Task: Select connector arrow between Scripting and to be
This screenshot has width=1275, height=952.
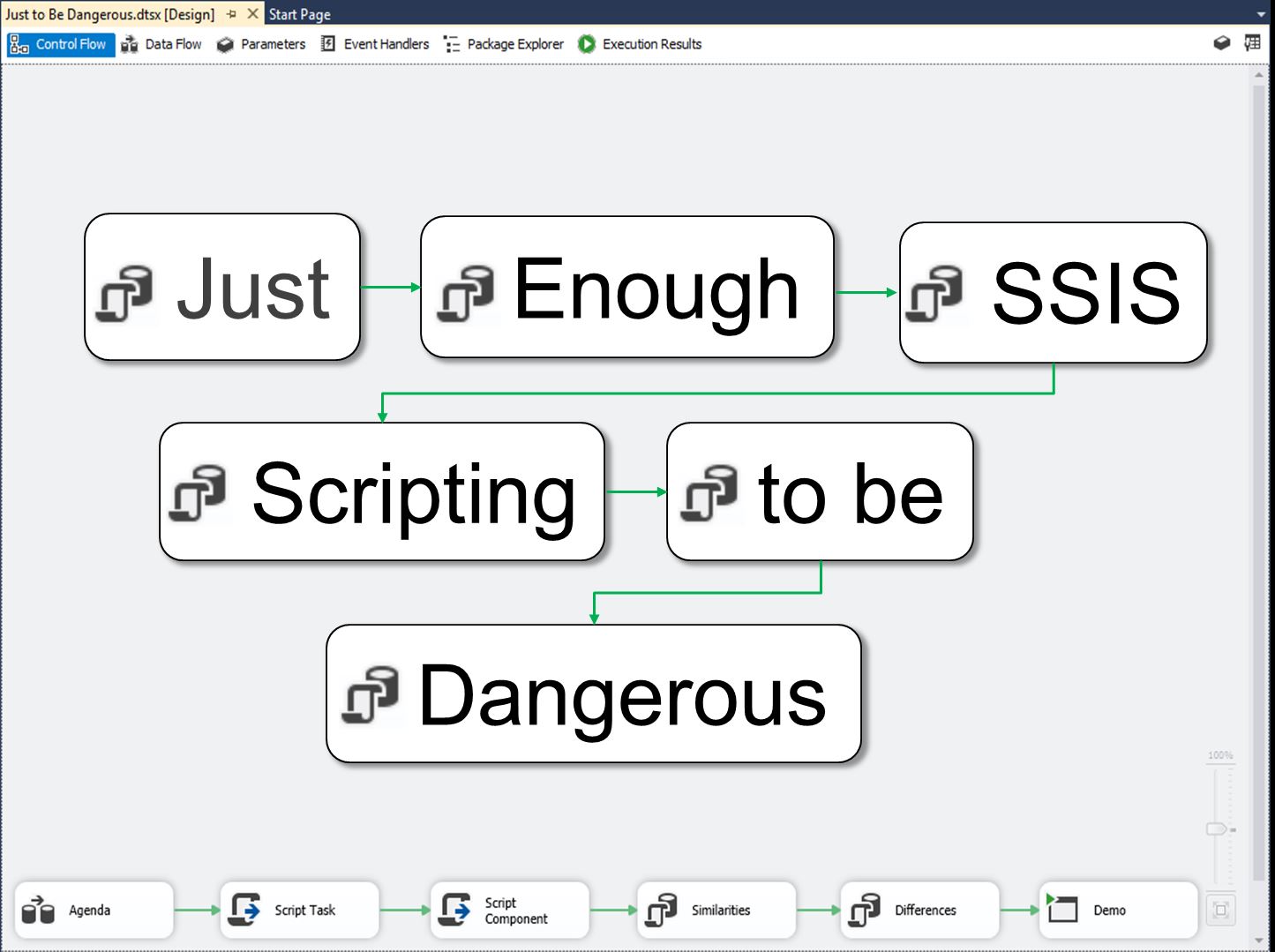Action: [636, 491]
